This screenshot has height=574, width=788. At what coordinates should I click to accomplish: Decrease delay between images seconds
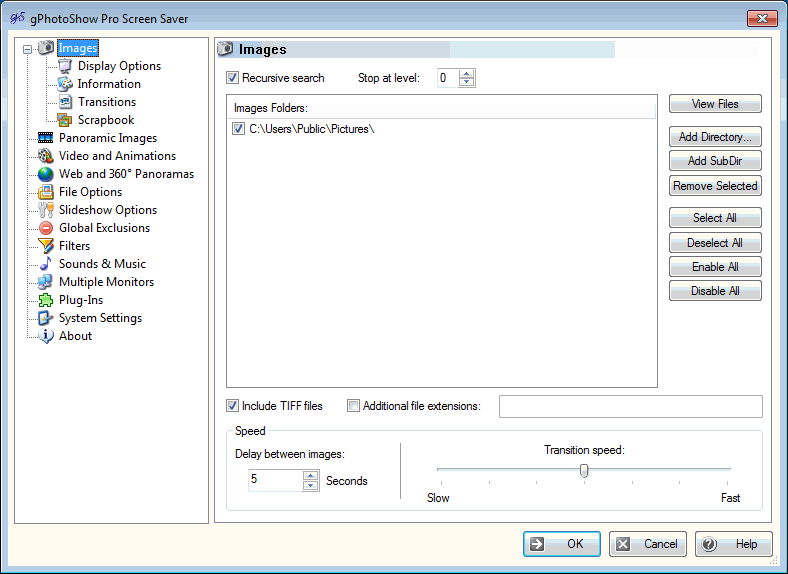(x=311, y=485)
